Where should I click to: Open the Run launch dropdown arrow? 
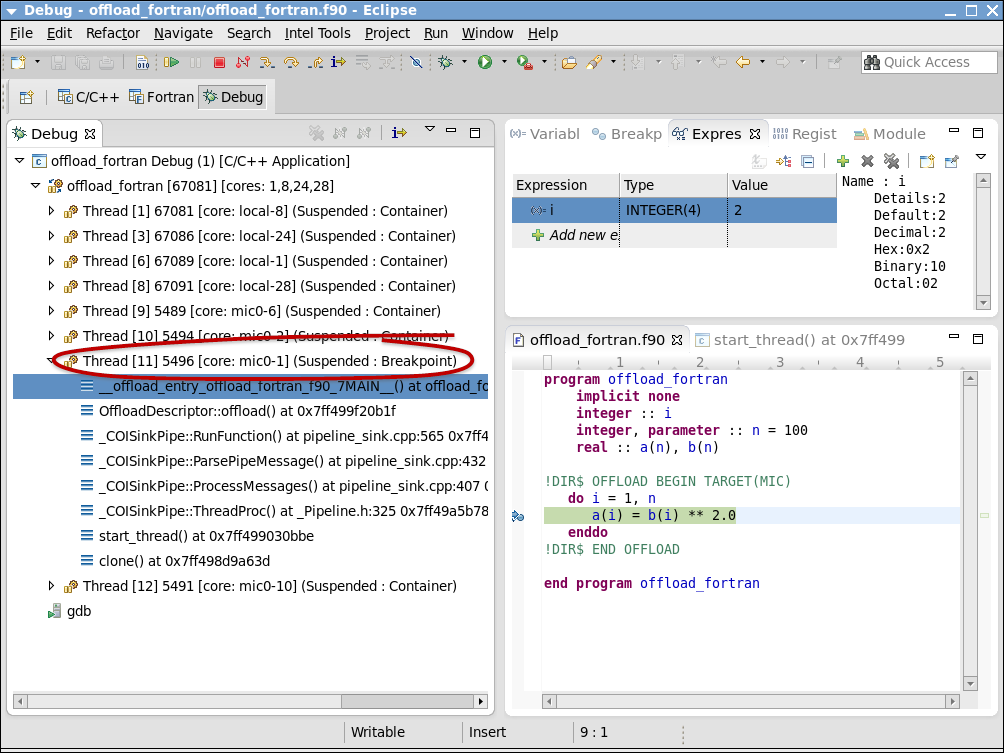[504, 62]
